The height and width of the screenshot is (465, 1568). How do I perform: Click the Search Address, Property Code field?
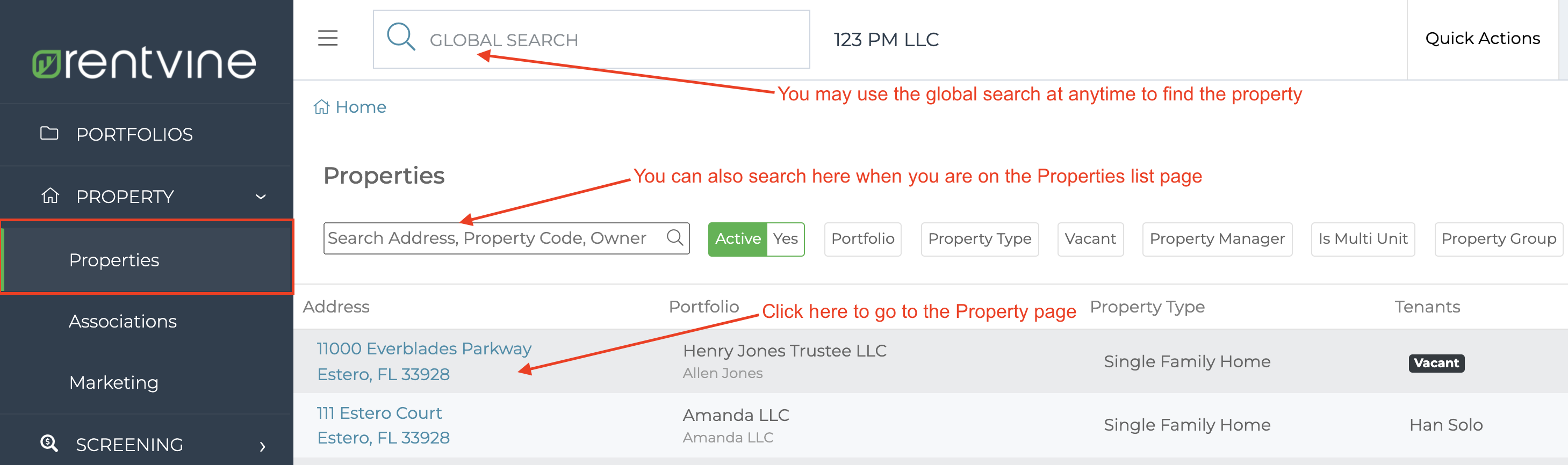(x=506, y=238)
